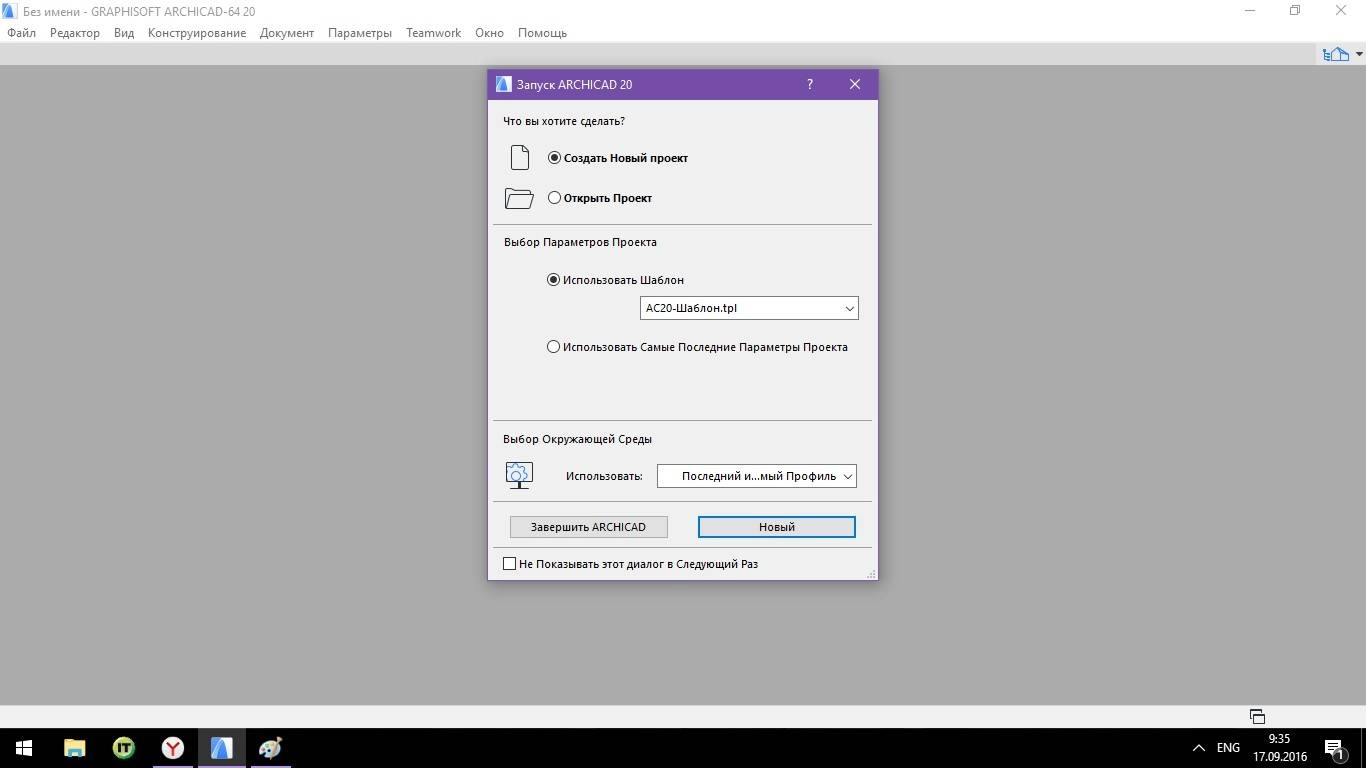The image size is (1366, 768).
Task: Click Что вы хотите сделать? label
Action: click(x=564, y=121)
